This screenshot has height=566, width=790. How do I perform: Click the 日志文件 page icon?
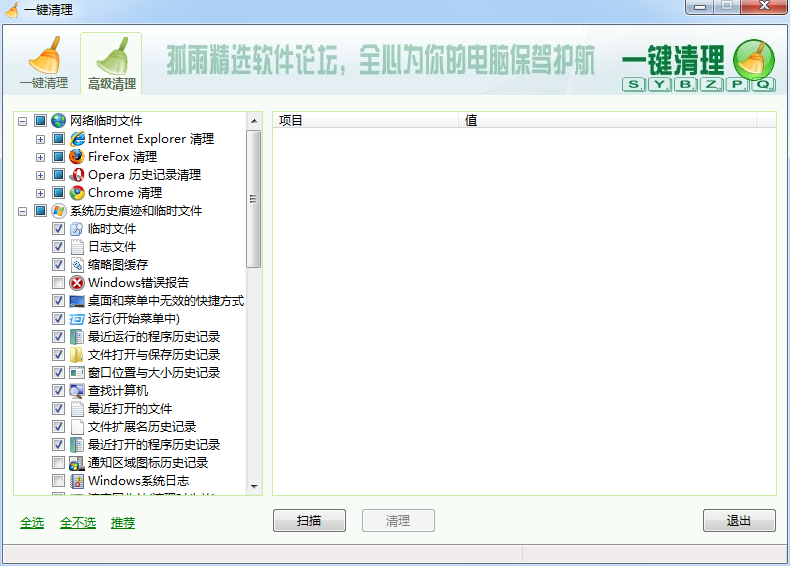(77, 246)
